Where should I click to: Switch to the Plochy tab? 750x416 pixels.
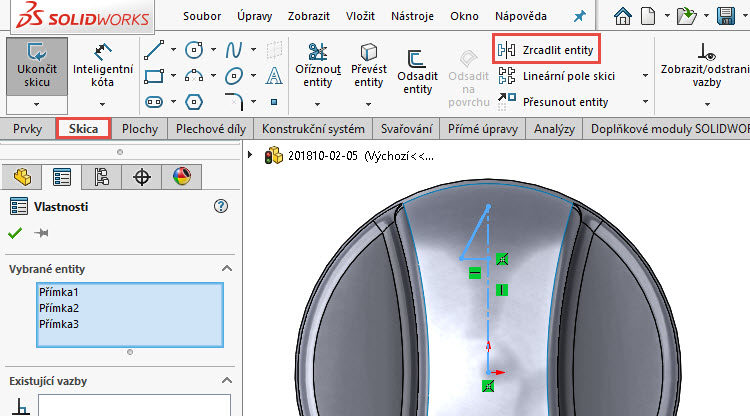click(x=140, y=129)
